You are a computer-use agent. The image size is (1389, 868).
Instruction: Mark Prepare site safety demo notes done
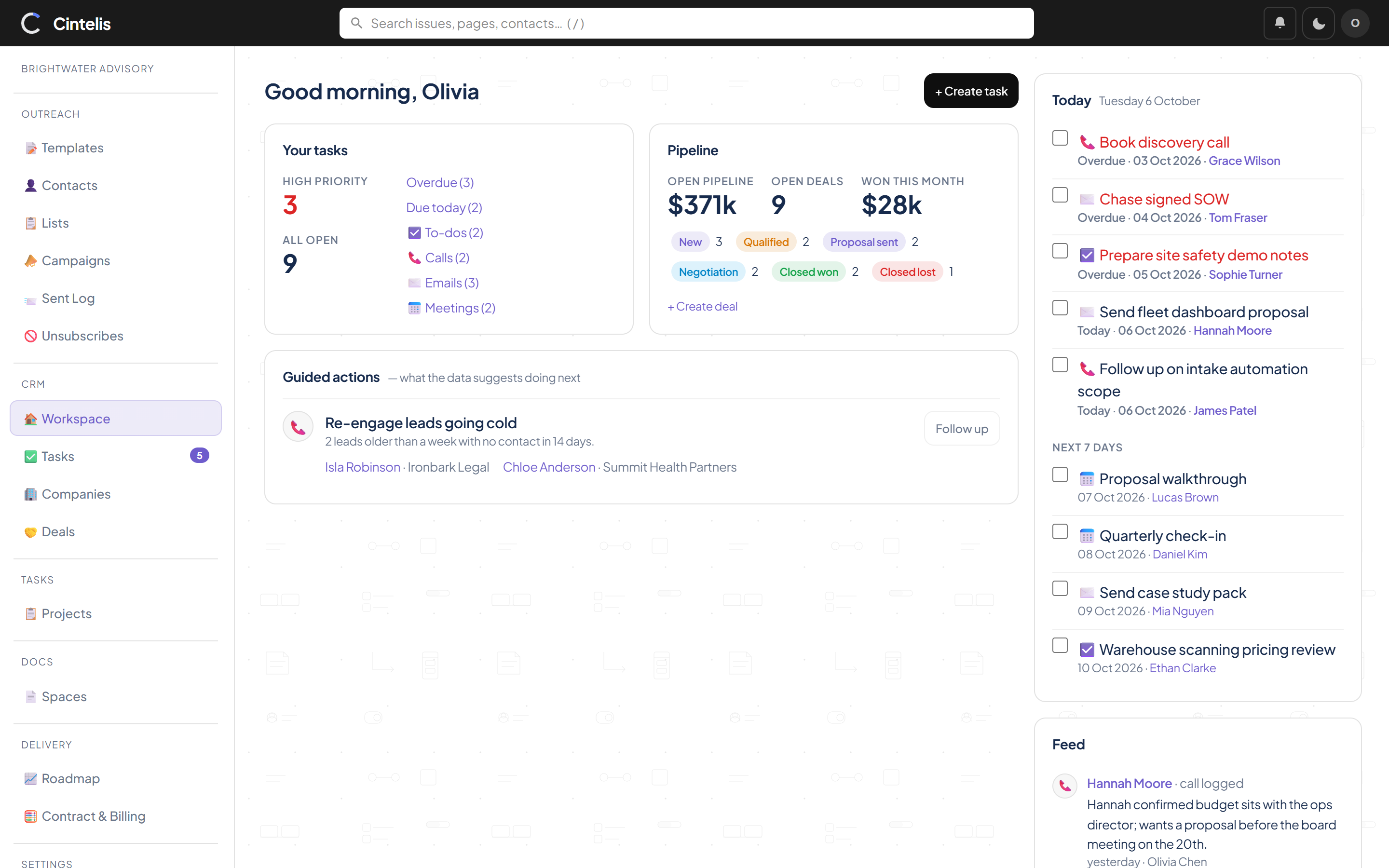coord(1060,251)
